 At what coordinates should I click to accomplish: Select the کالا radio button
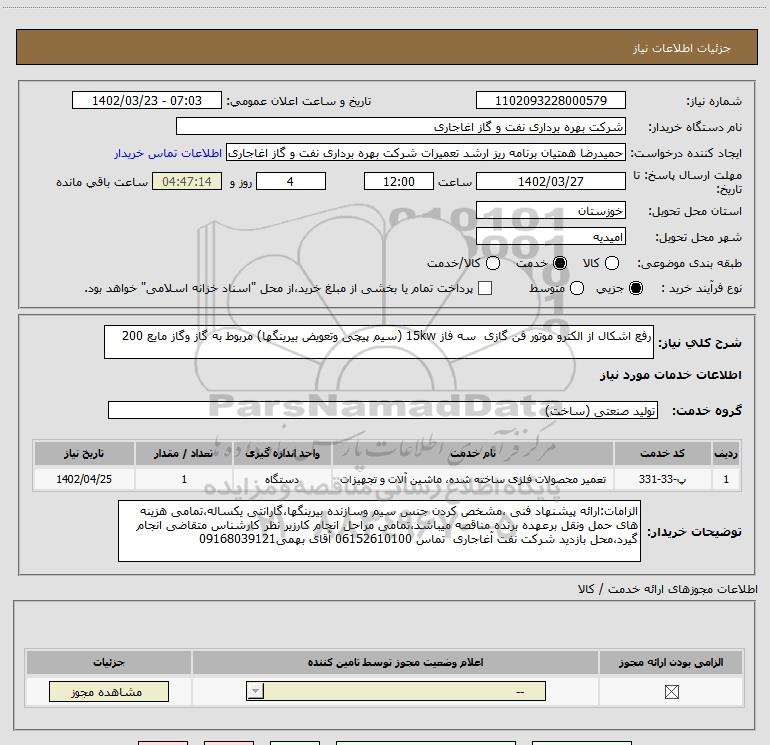tap(612, 264)
